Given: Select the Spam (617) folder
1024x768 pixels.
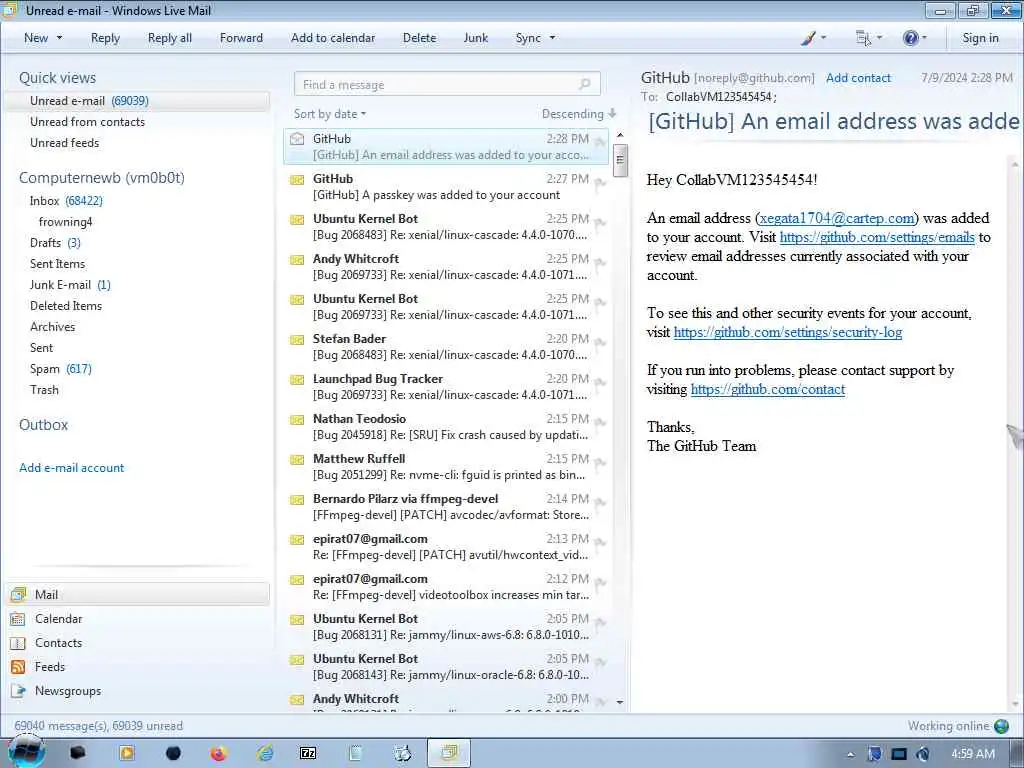Looking at the screenshot, I should pyautogui.click(x=61, y=368).
